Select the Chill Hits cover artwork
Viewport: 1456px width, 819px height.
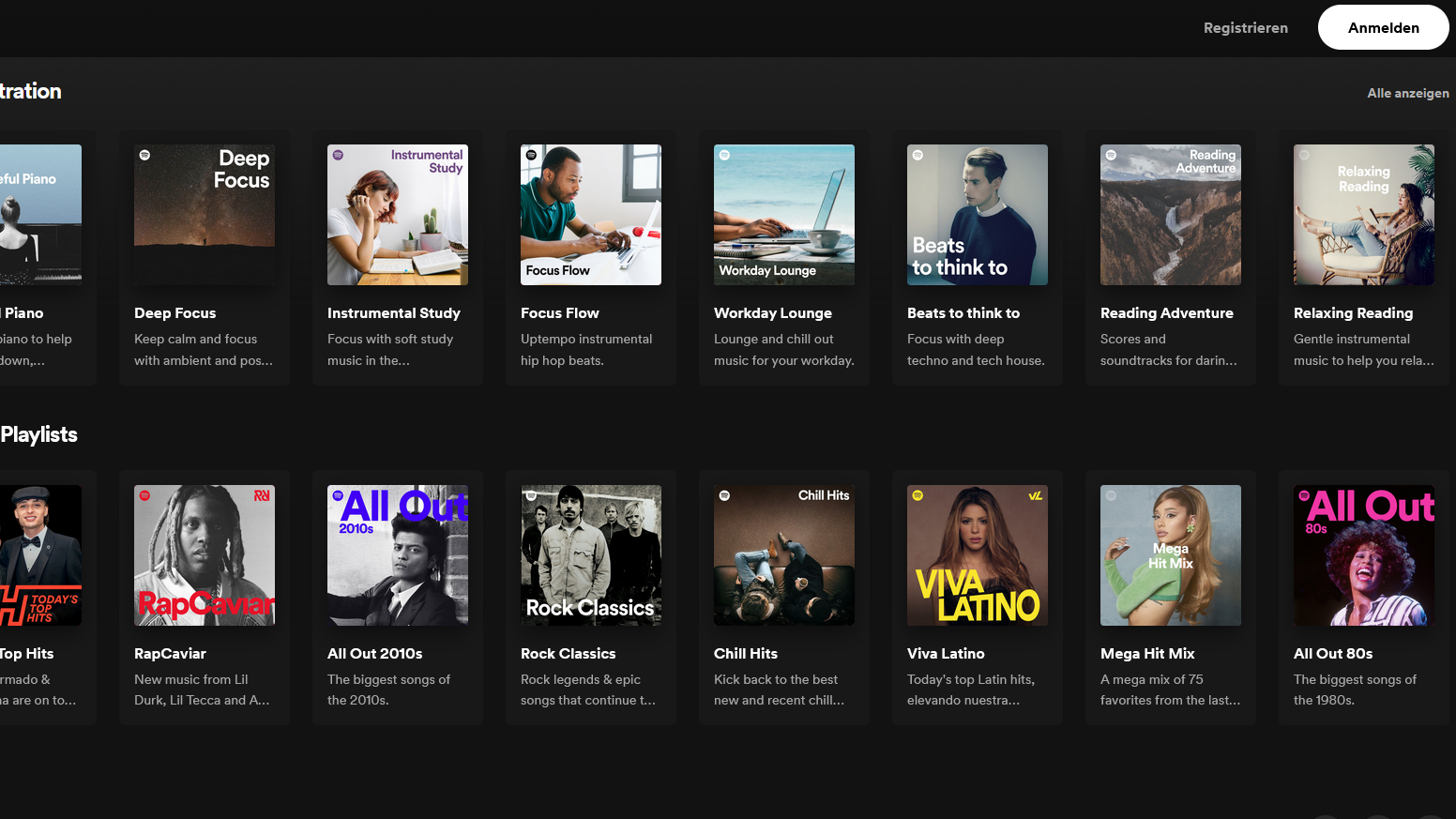783,554
